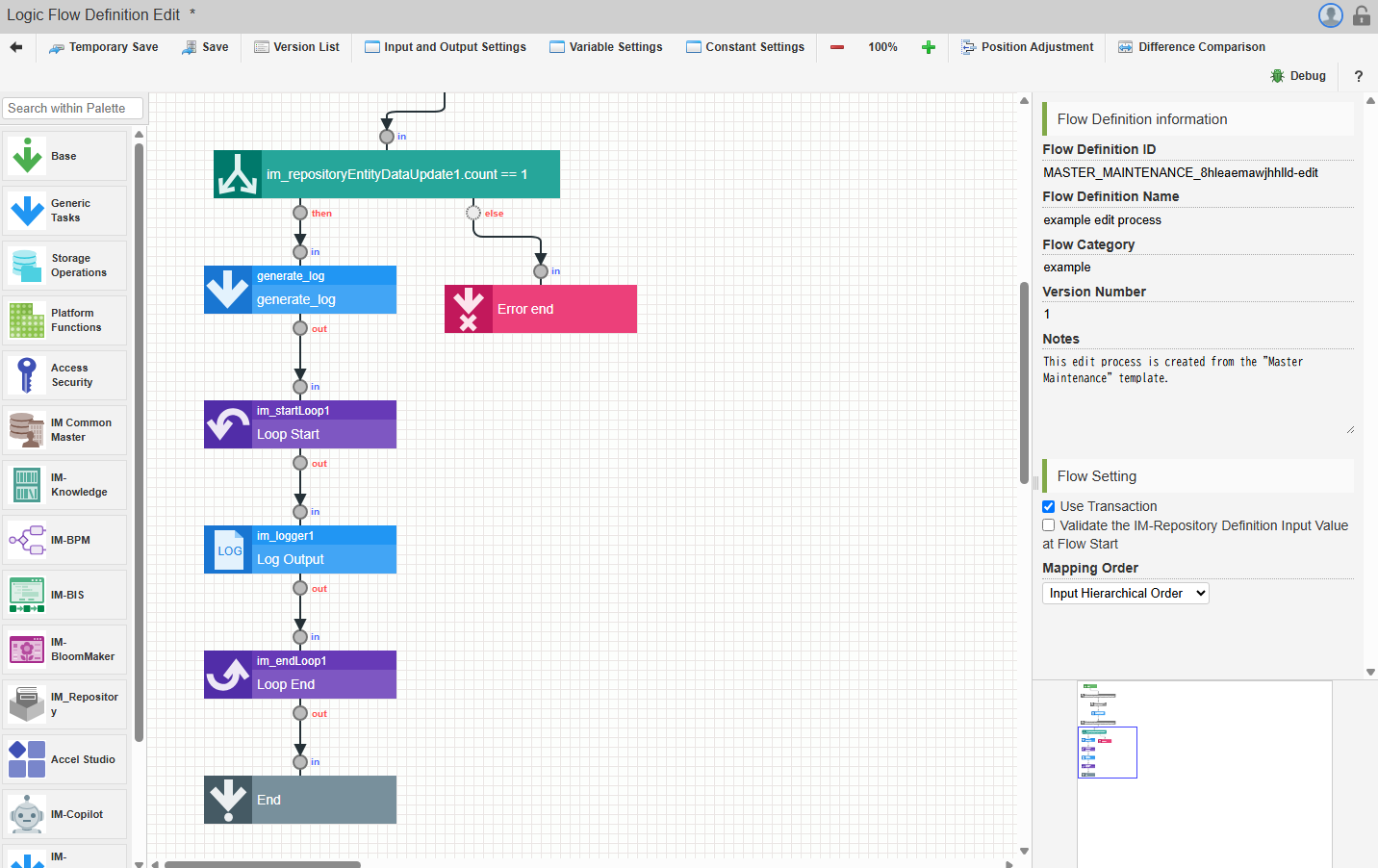Click the 'else' output port of branch
Image resolution: width=1378 pixels, height=868 pixels.
tap(473, 213)
